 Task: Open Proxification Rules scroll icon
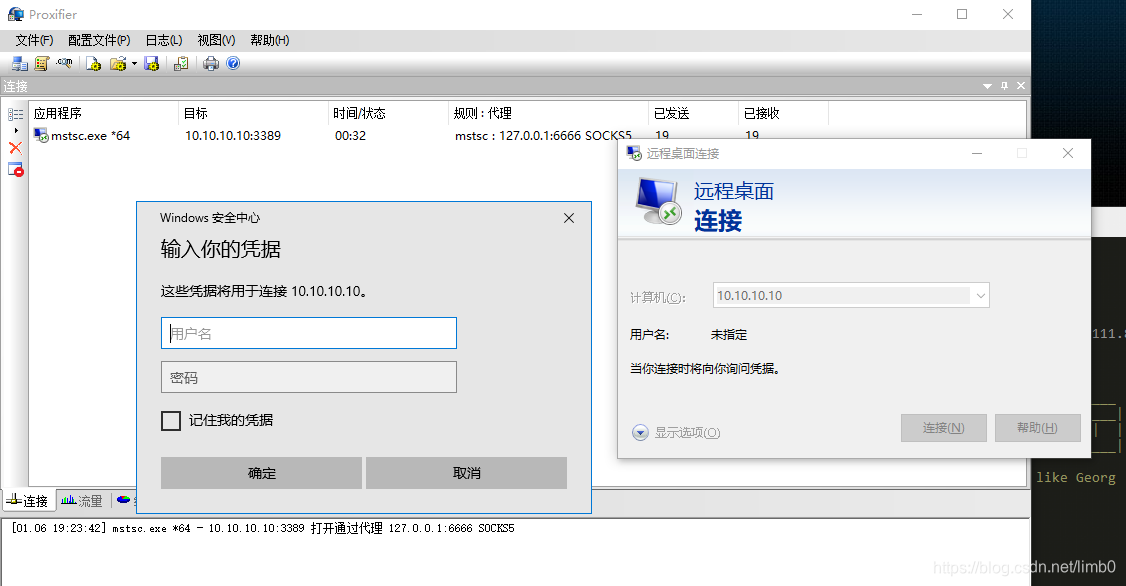(x=42, y=64)
